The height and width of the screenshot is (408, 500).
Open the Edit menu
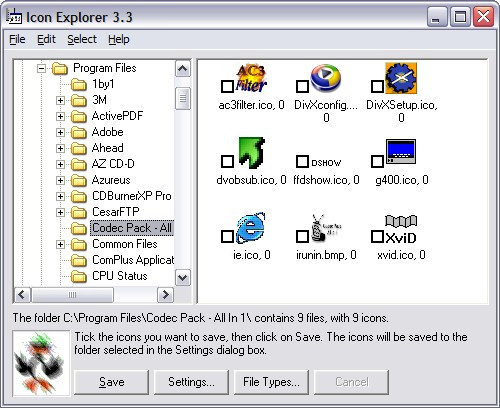pyautogui.click(x=46, y=39)
